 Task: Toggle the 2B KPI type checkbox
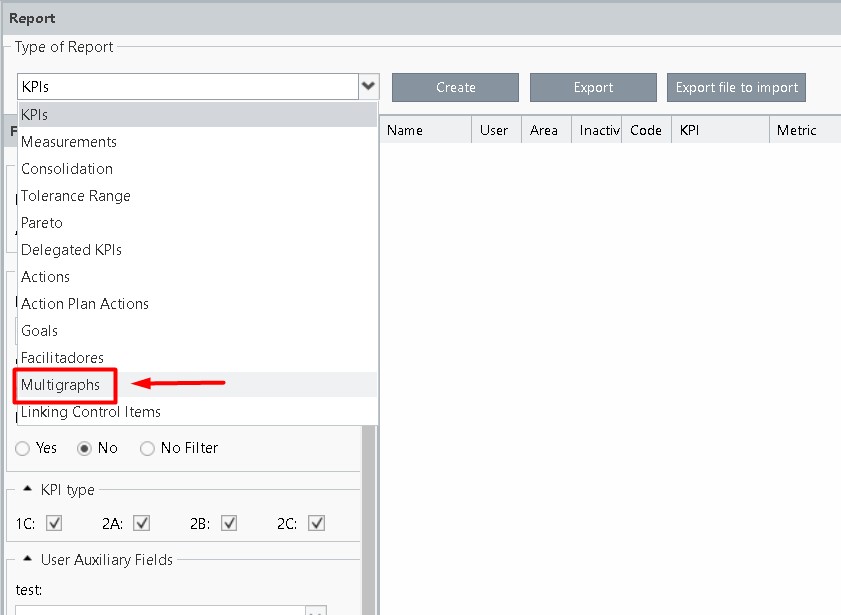230,523
